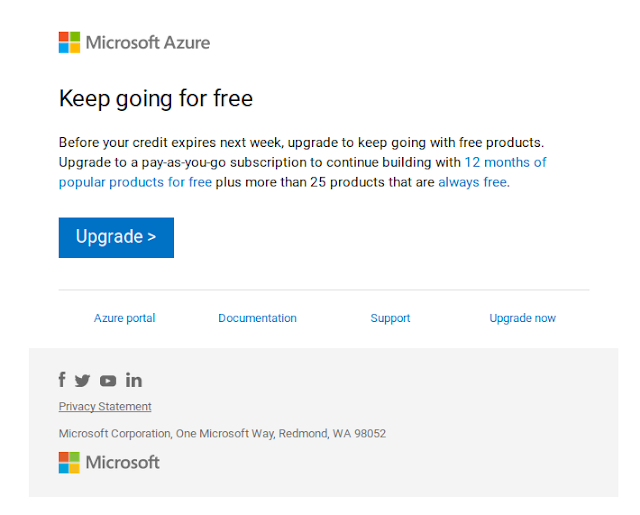The height and width of the screenshot is (515, 640).
Task: Open the Twitter bird icon
Action: click(x=82, y=381)
